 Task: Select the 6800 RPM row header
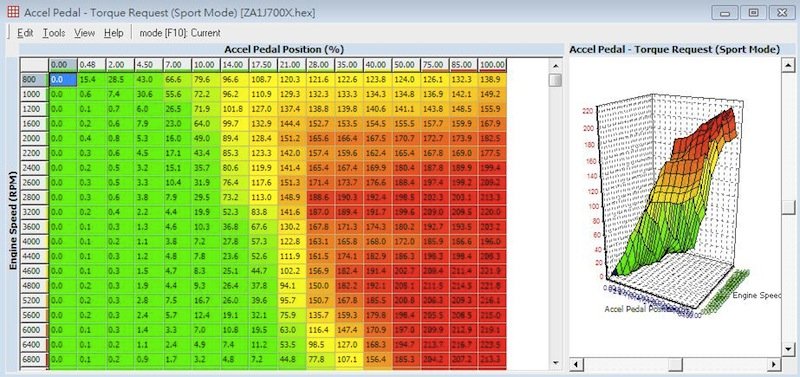[34, 360]
